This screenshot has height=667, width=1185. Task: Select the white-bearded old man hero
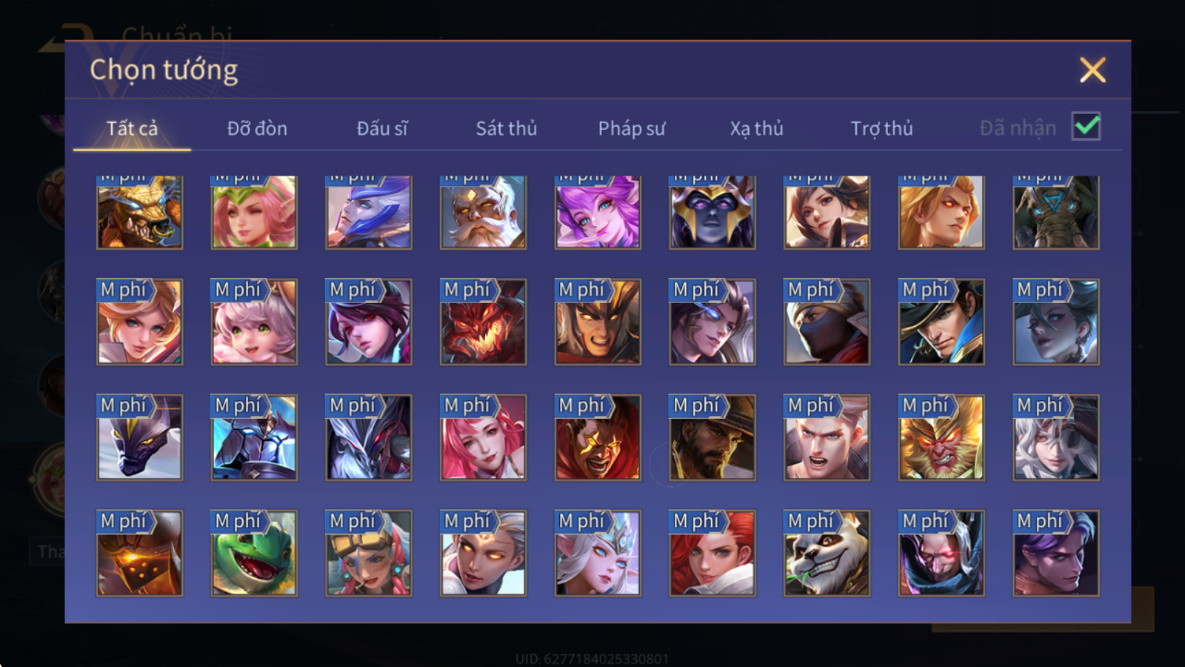point(483,212)
